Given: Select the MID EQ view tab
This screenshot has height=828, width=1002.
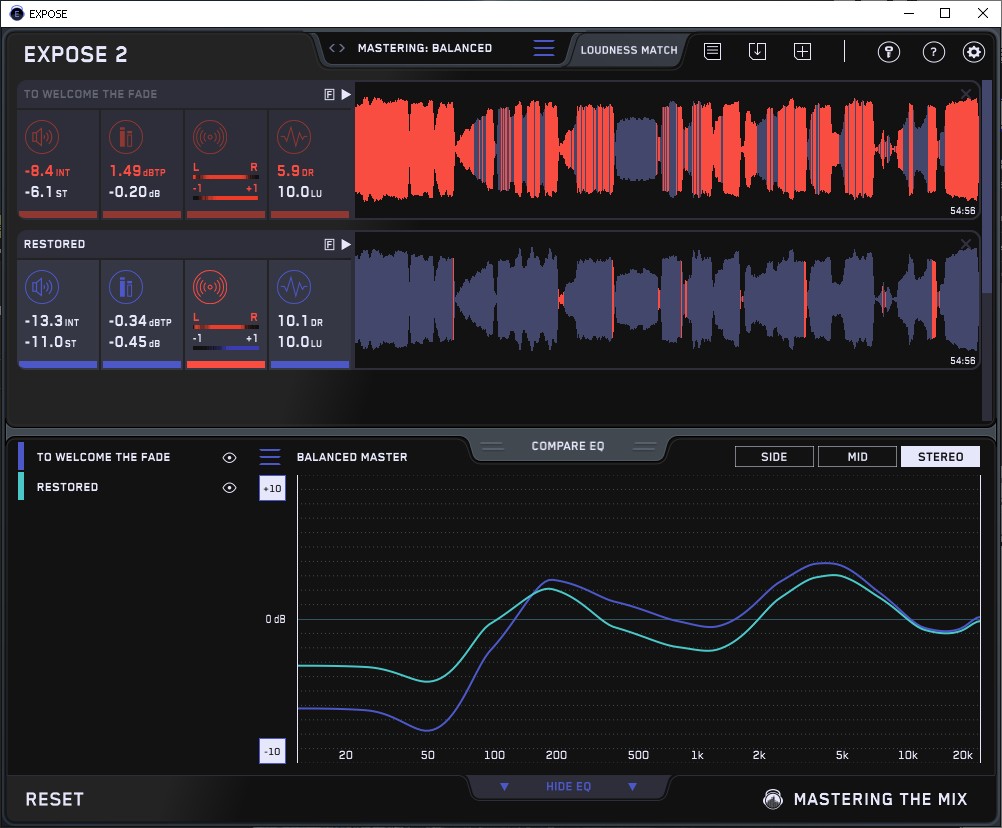Looking at the screenshot, I should coord(857,457).
